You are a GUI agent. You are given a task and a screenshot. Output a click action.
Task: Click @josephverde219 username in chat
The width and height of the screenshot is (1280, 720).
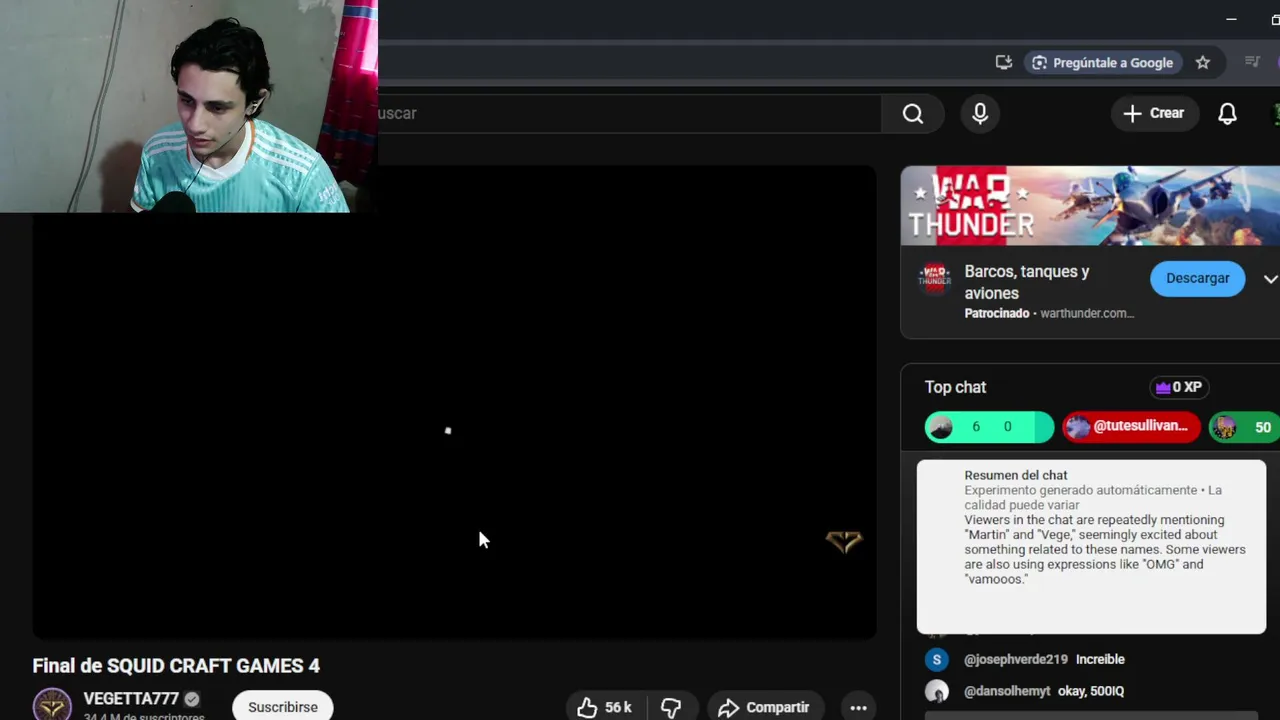pos(1016,659)
